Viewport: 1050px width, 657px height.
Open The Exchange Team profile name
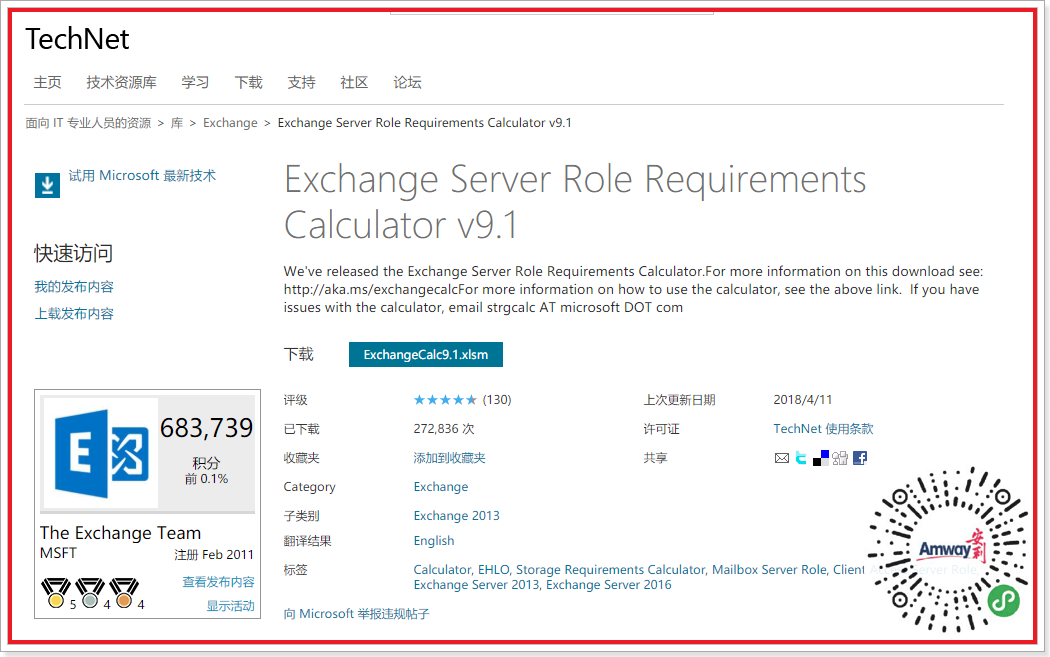(121, 532)
